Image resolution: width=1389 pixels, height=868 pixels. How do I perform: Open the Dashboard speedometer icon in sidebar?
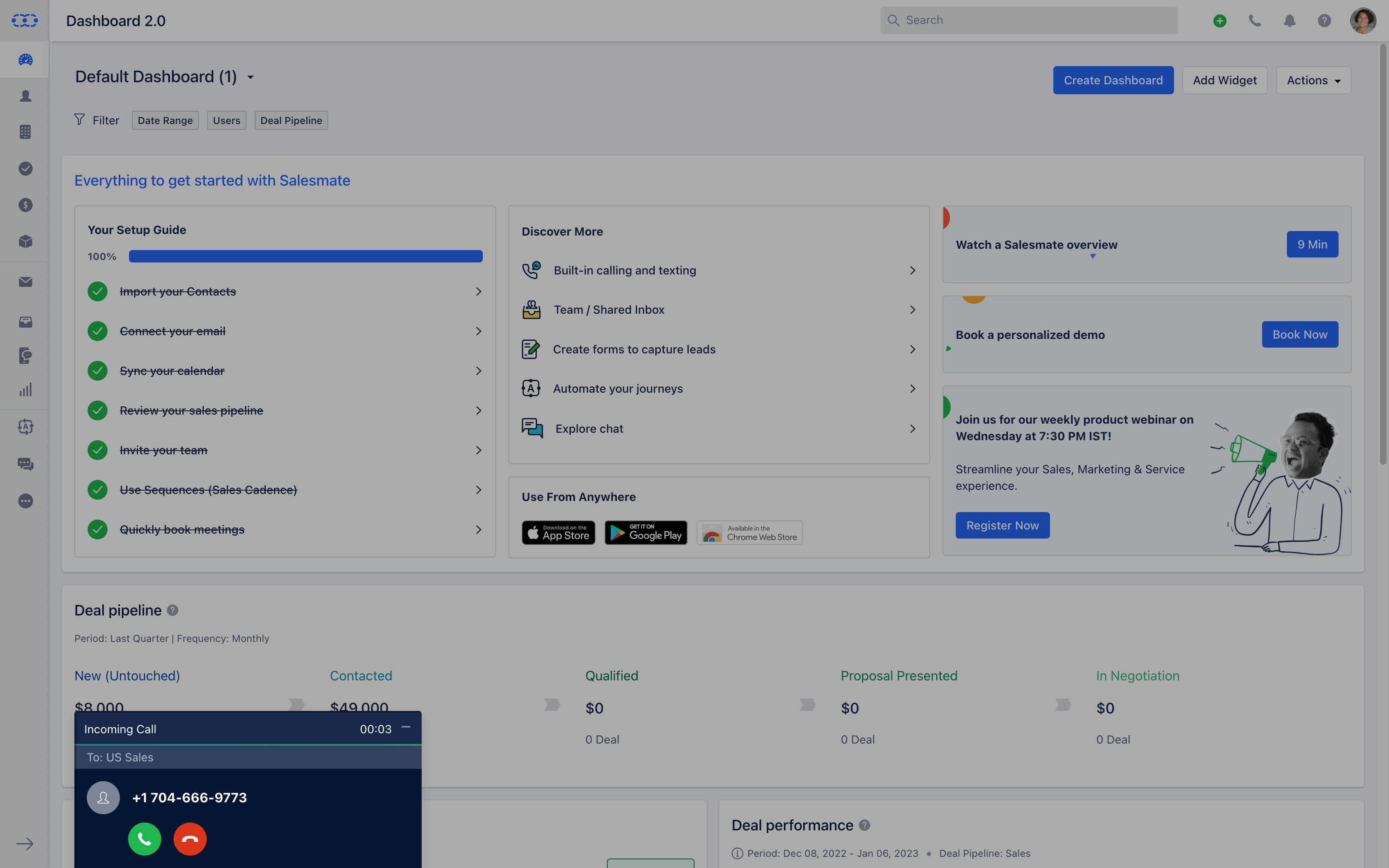pos(25,60)
